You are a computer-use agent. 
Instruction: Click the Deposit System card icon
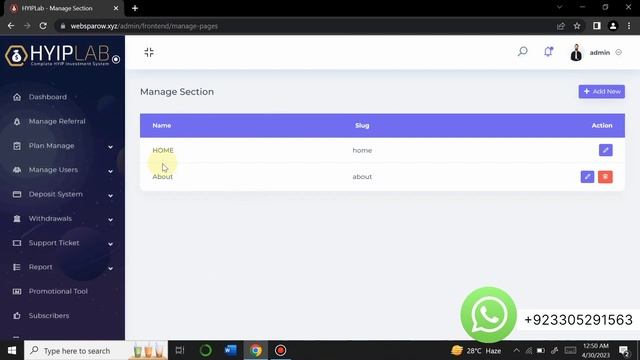click(x=17, y=194)
